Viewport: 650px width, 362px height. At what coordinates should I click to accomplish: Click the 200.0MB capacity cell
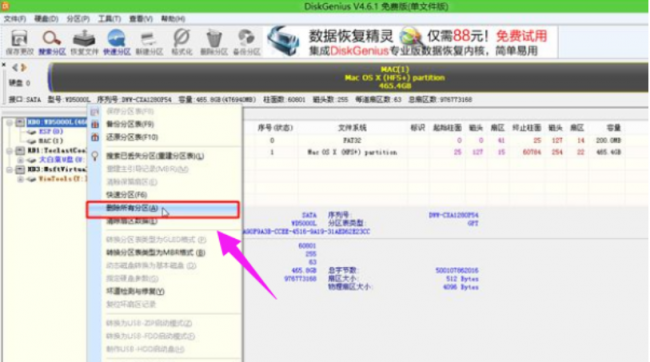[x=609, y=141]
